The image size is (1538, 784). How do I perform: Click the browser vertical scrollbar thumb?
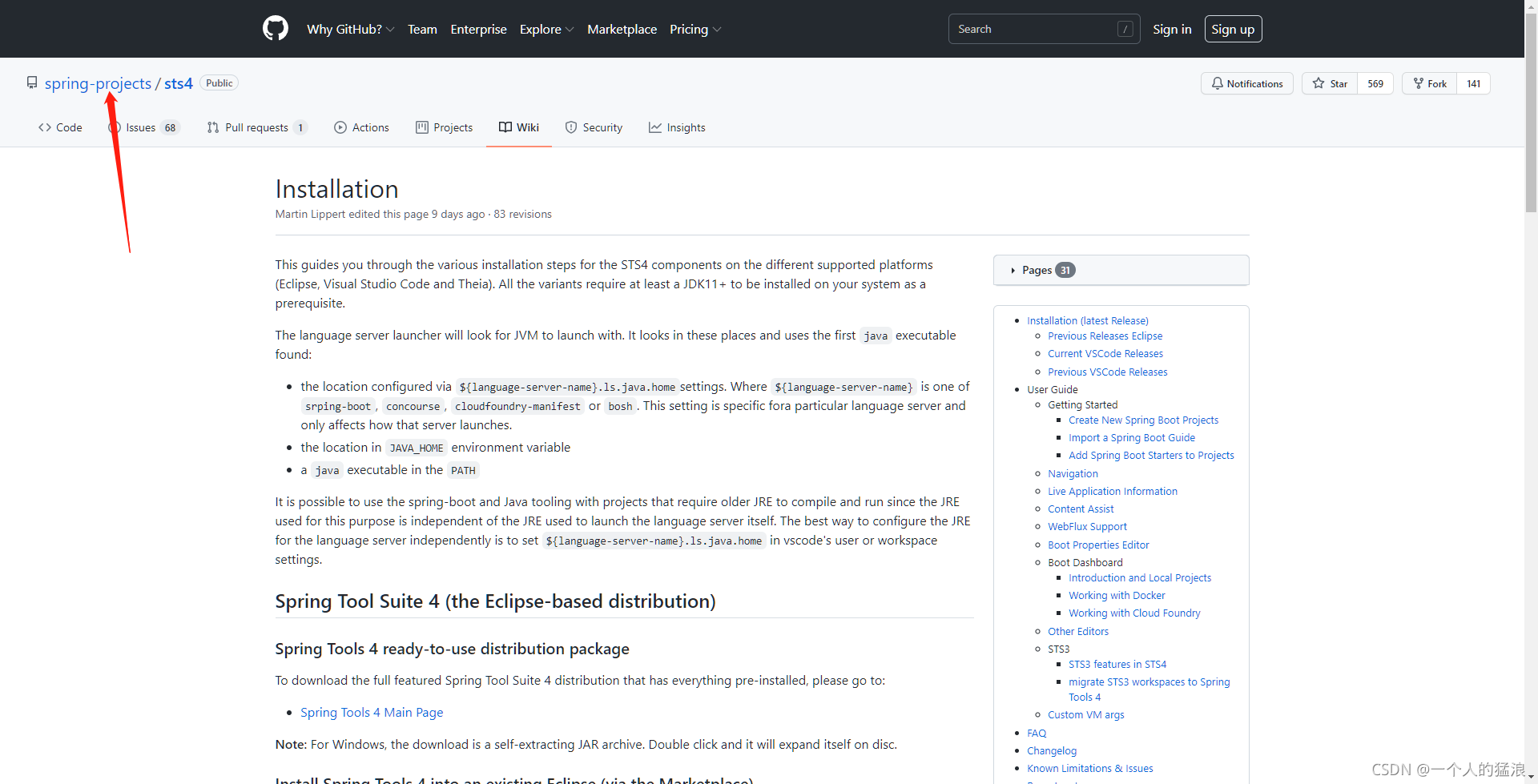tap(1531, 112)
